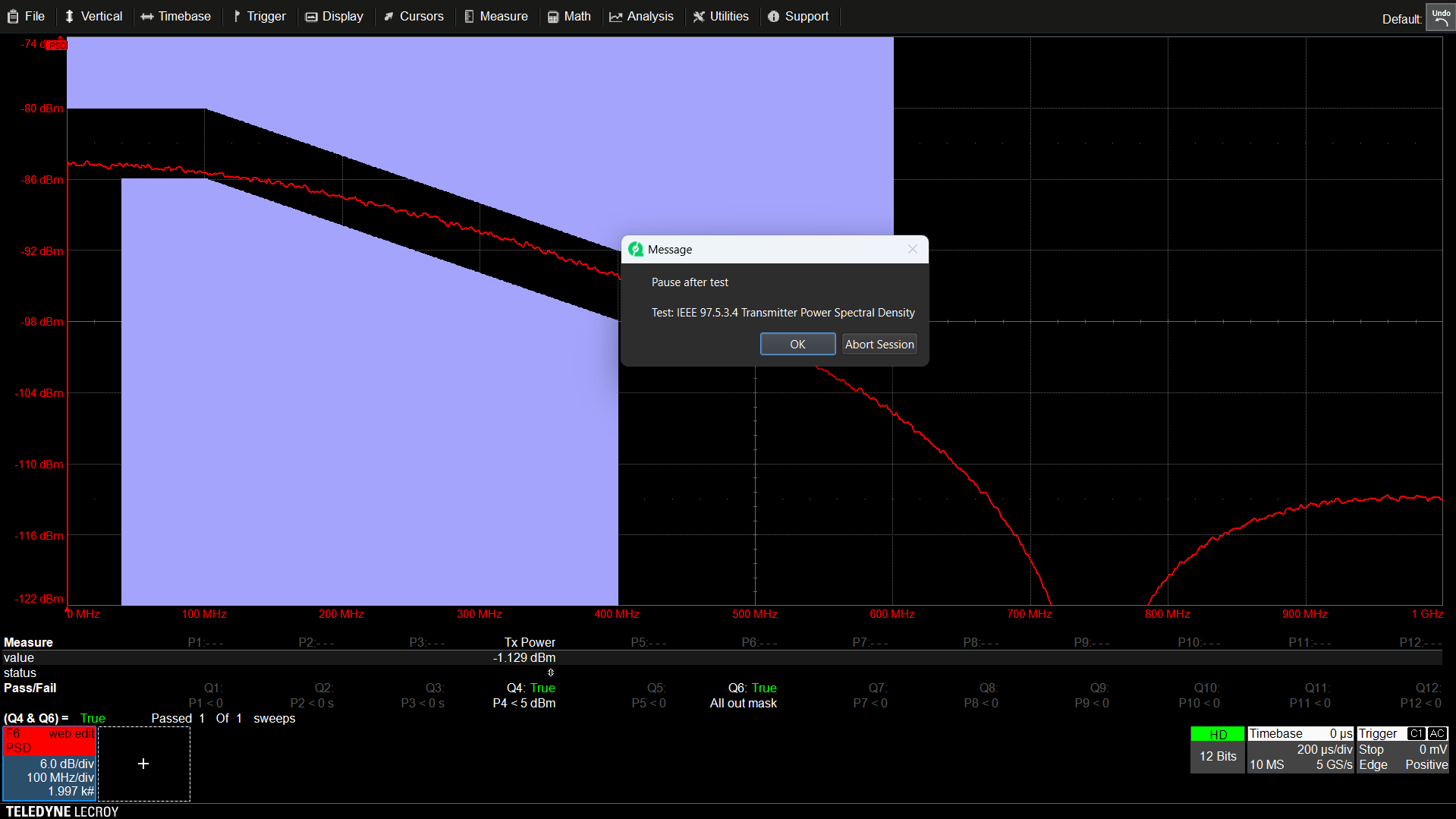Click OK in the Message dialog
The height and width of the screenshot is (819, 1456).
pyautogui.click(x=797, y=344)
